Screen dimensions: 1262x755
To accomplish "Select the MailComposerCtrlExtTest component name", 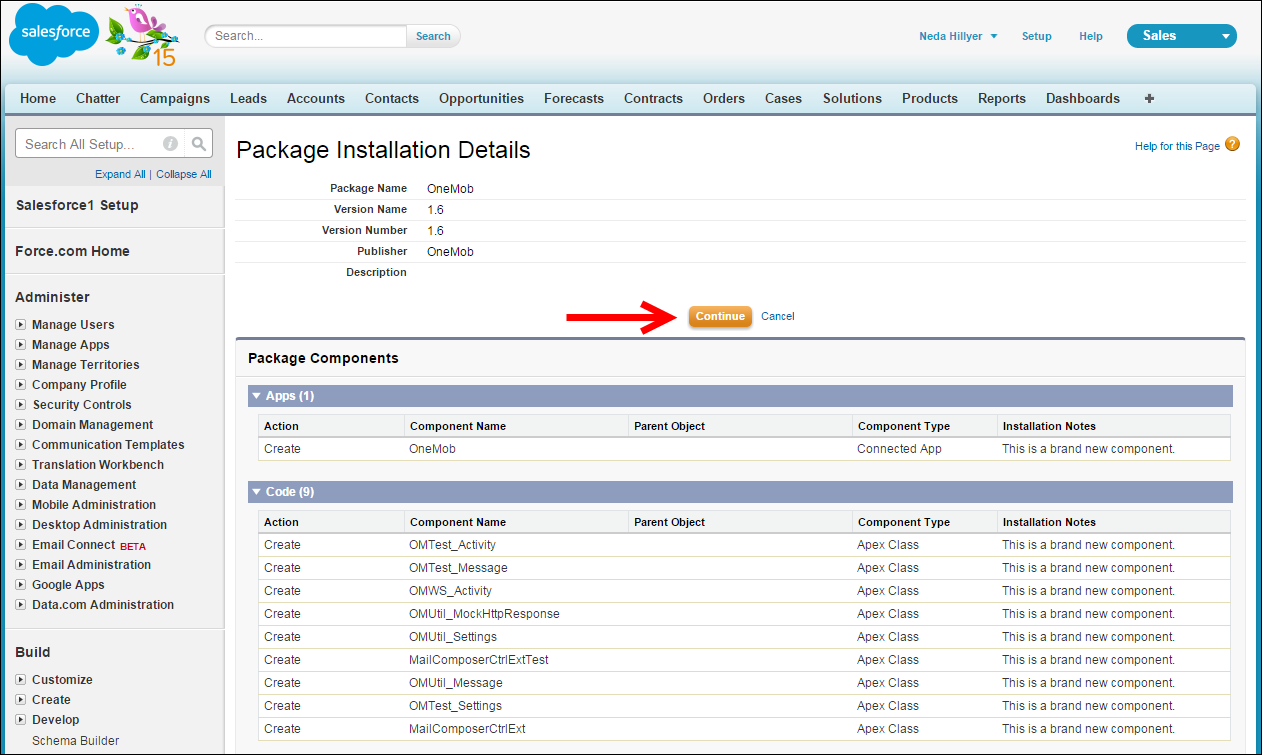I will click(x=478, y=660).
